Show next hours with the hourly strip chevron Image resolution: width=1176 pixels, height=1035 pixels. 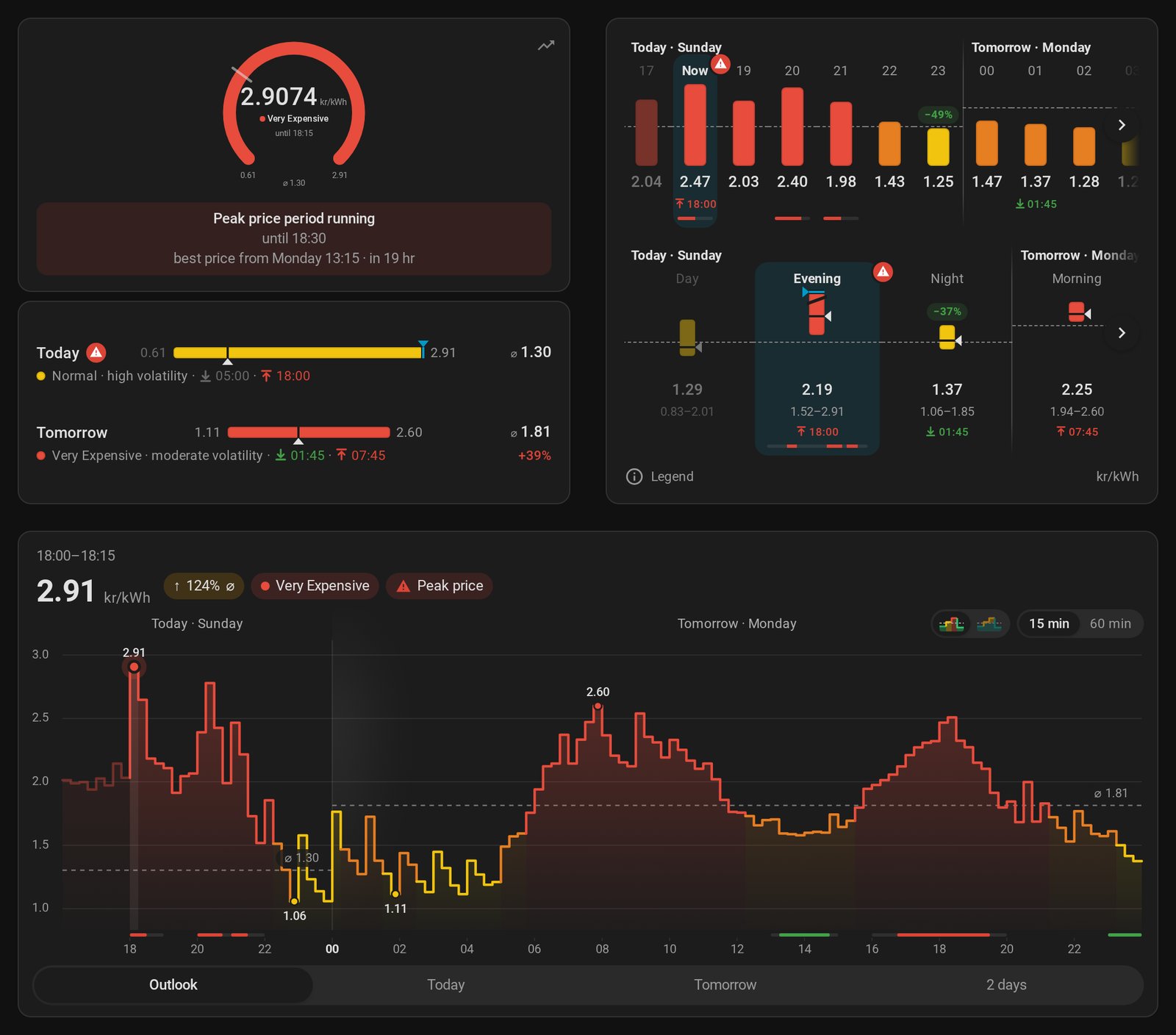click(1122, 125)
